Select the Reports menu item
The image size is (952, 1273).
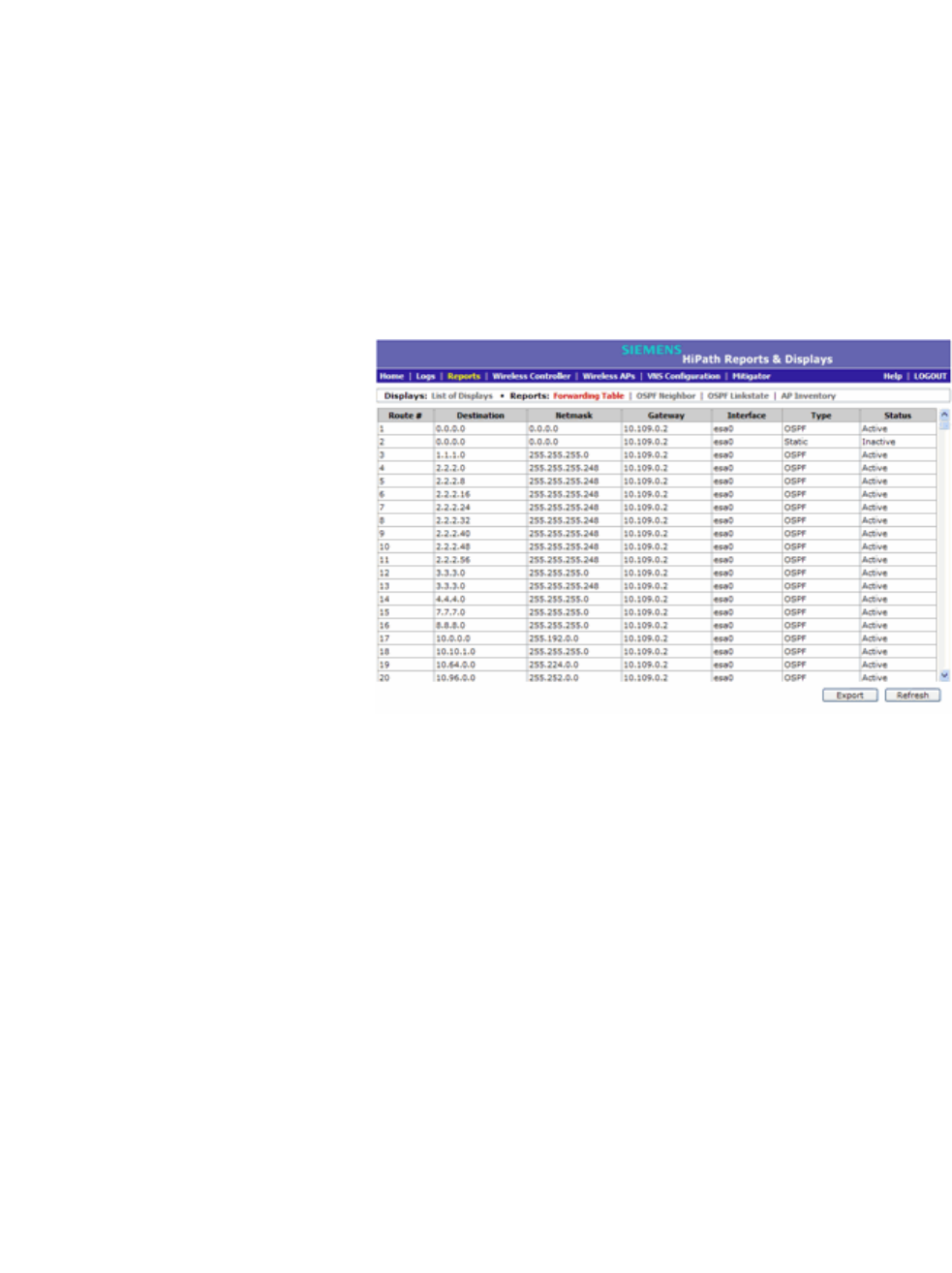pyautogui.click(x=464, y=376)
